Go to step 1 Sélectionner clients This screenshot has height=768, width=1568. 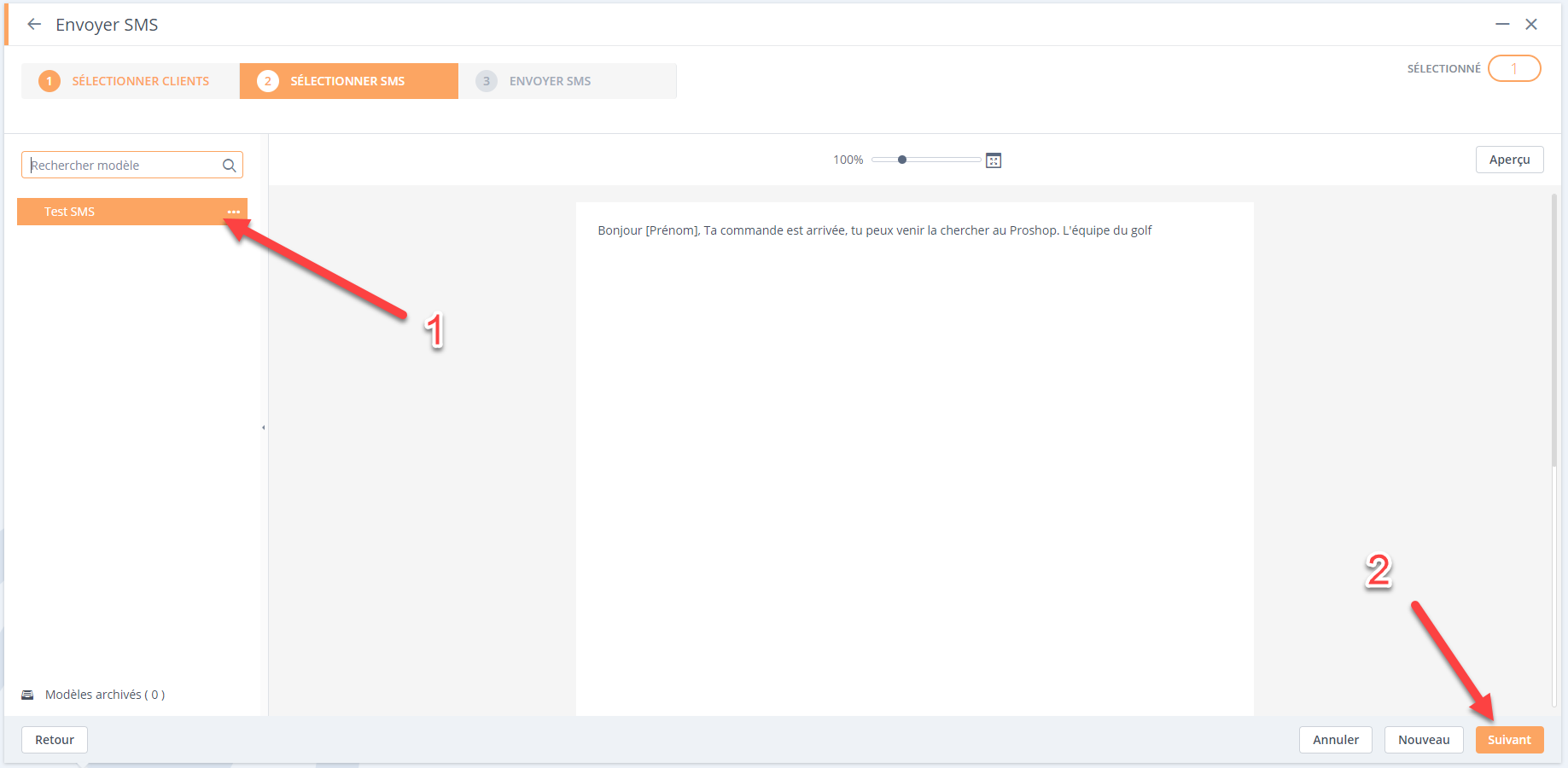tap(131, 81)
